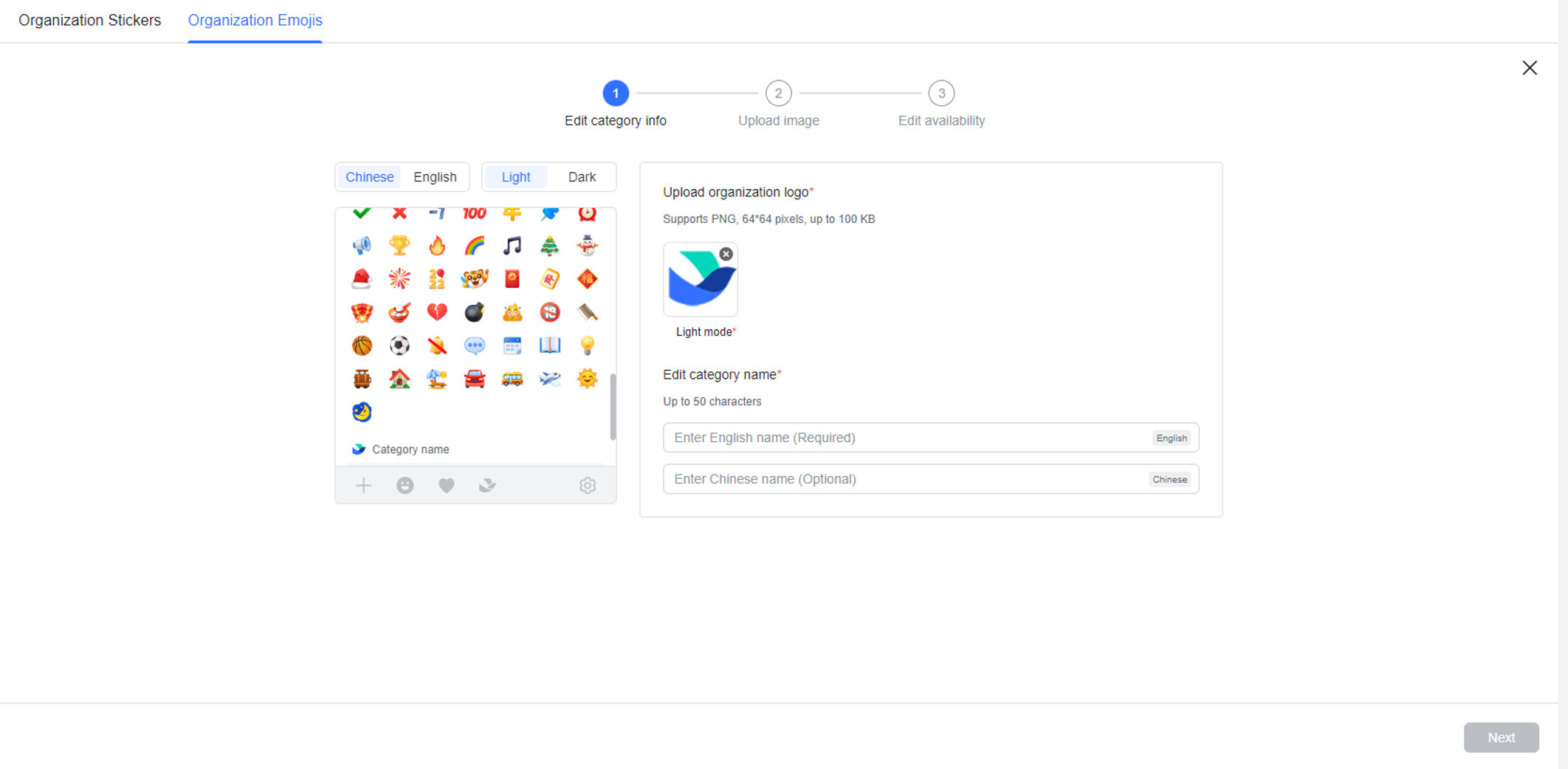The width and height of the screenshot is (1568, 769).
Task: Switch to the Organization Stickers tab
Action: pos(89,20)
